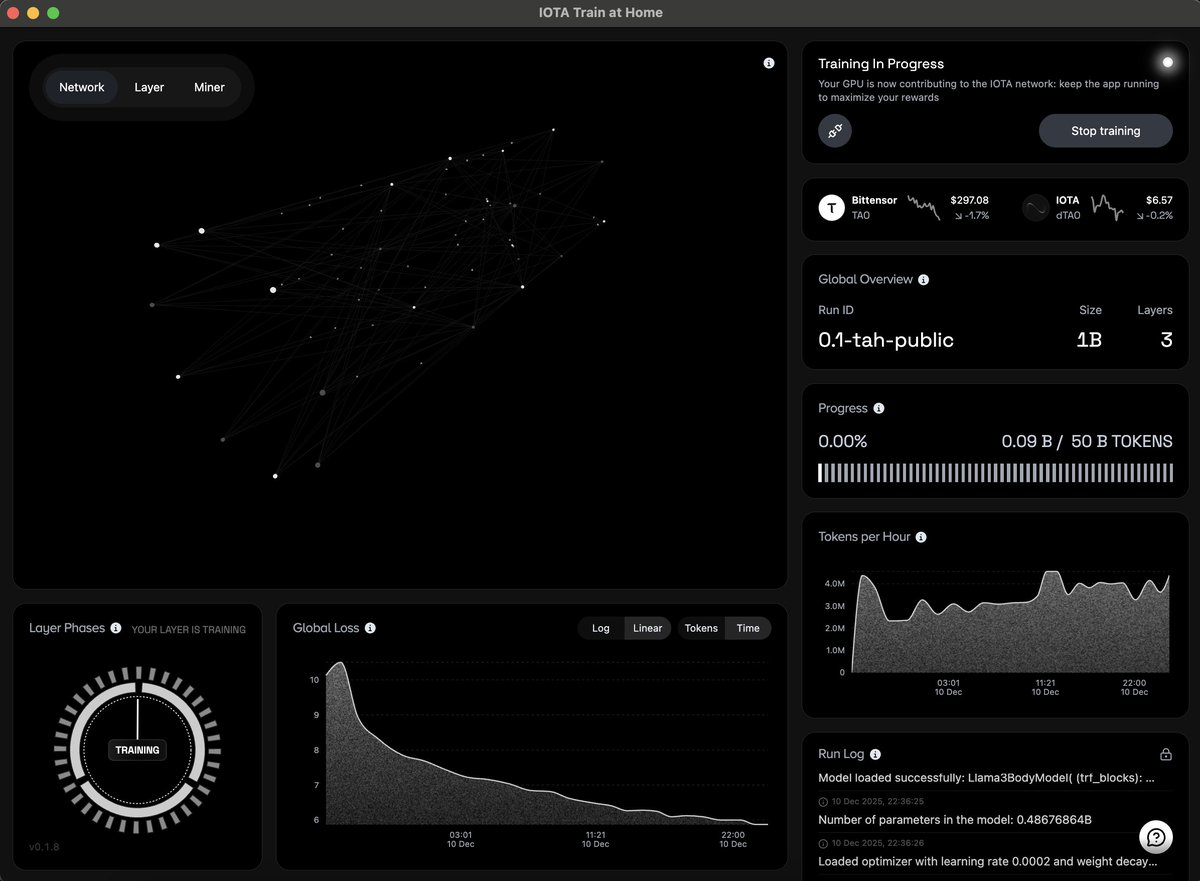Switch to the Network view tab
The width and height of the screenshot is (1200, 881).
tap(82, 87)
